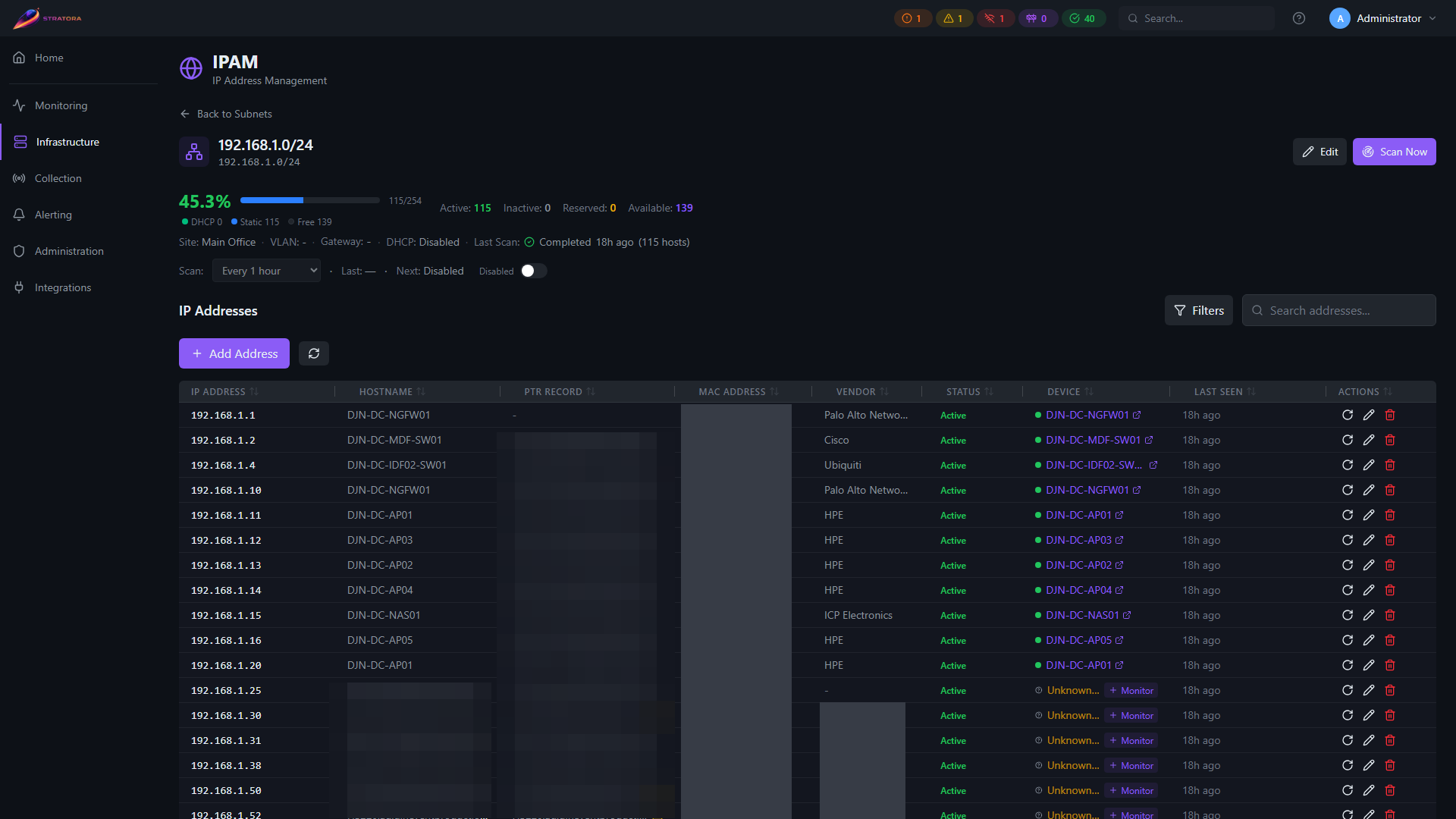The width and height of the screenshot is (1456, 819).
Task: Click Monitor for 192.168.1.31 row
Action: [1131, 740]
